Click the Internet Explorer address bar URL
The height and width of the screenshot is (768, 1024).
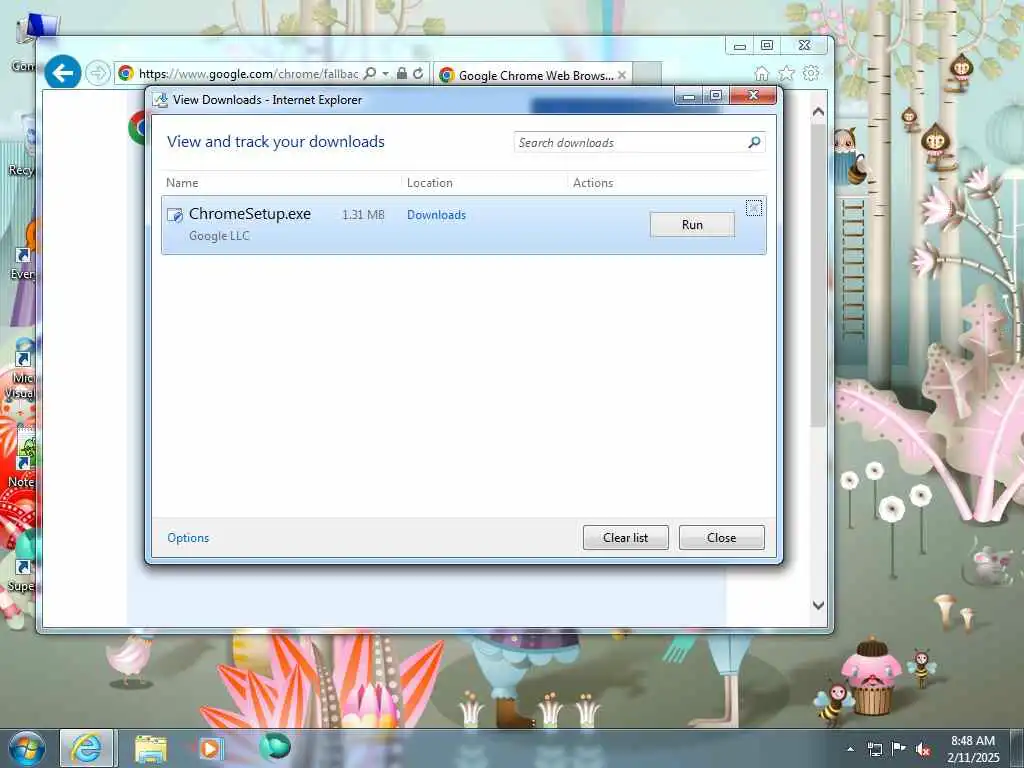tap(248, 74)
